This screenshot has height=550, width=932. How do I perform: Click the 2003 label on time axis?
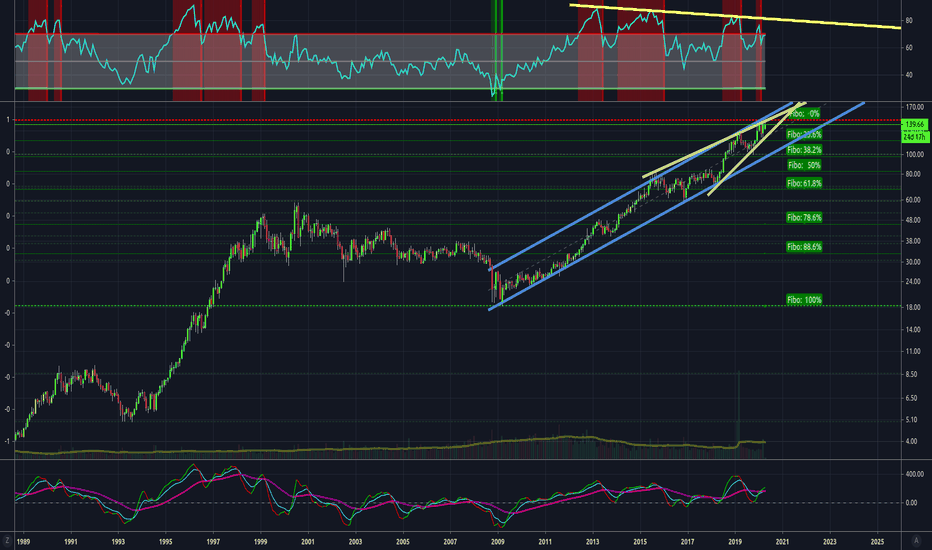point(355,542)
